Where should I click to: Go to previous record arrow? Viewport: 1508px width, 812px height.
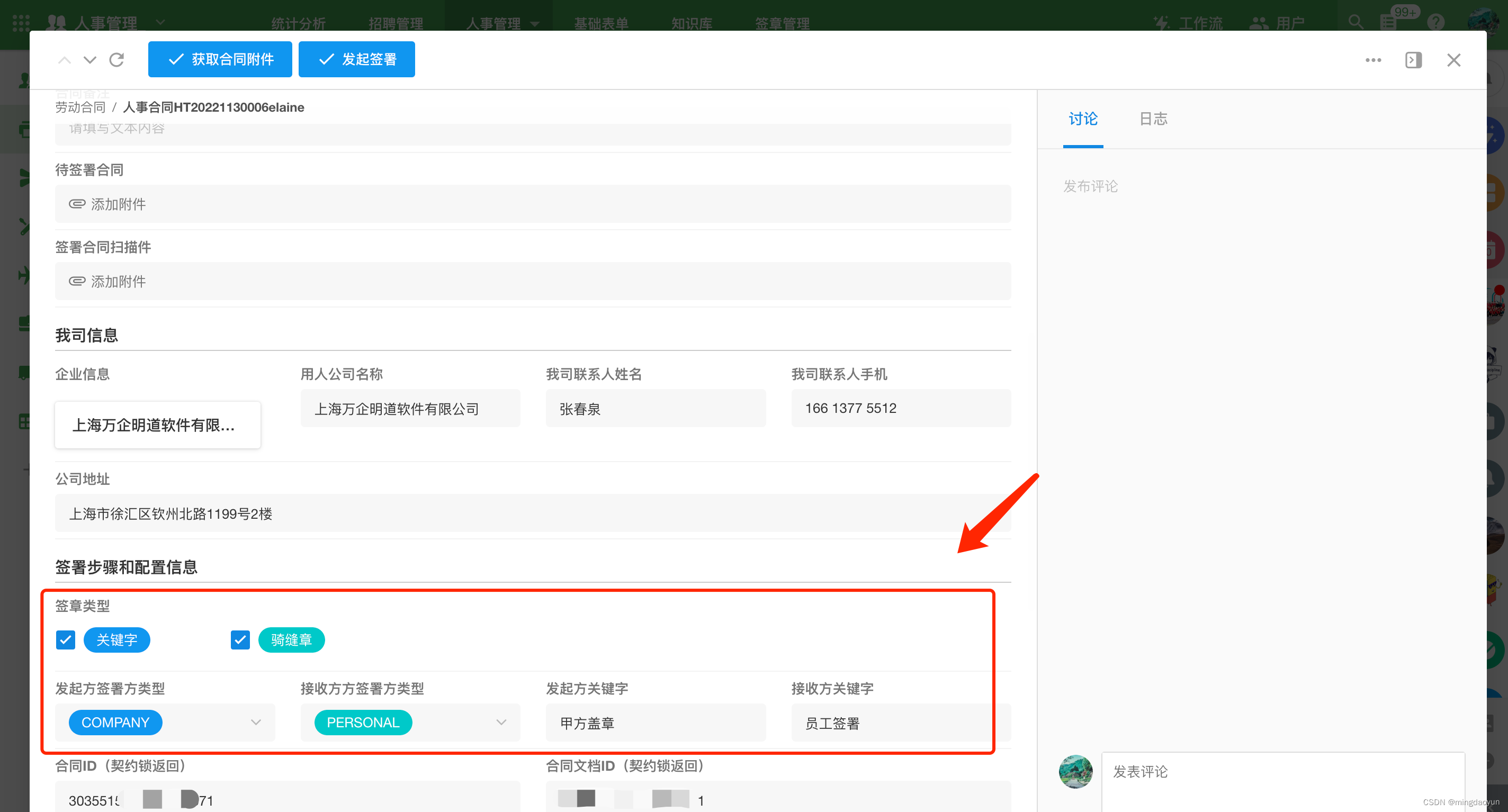pos(65,60)
